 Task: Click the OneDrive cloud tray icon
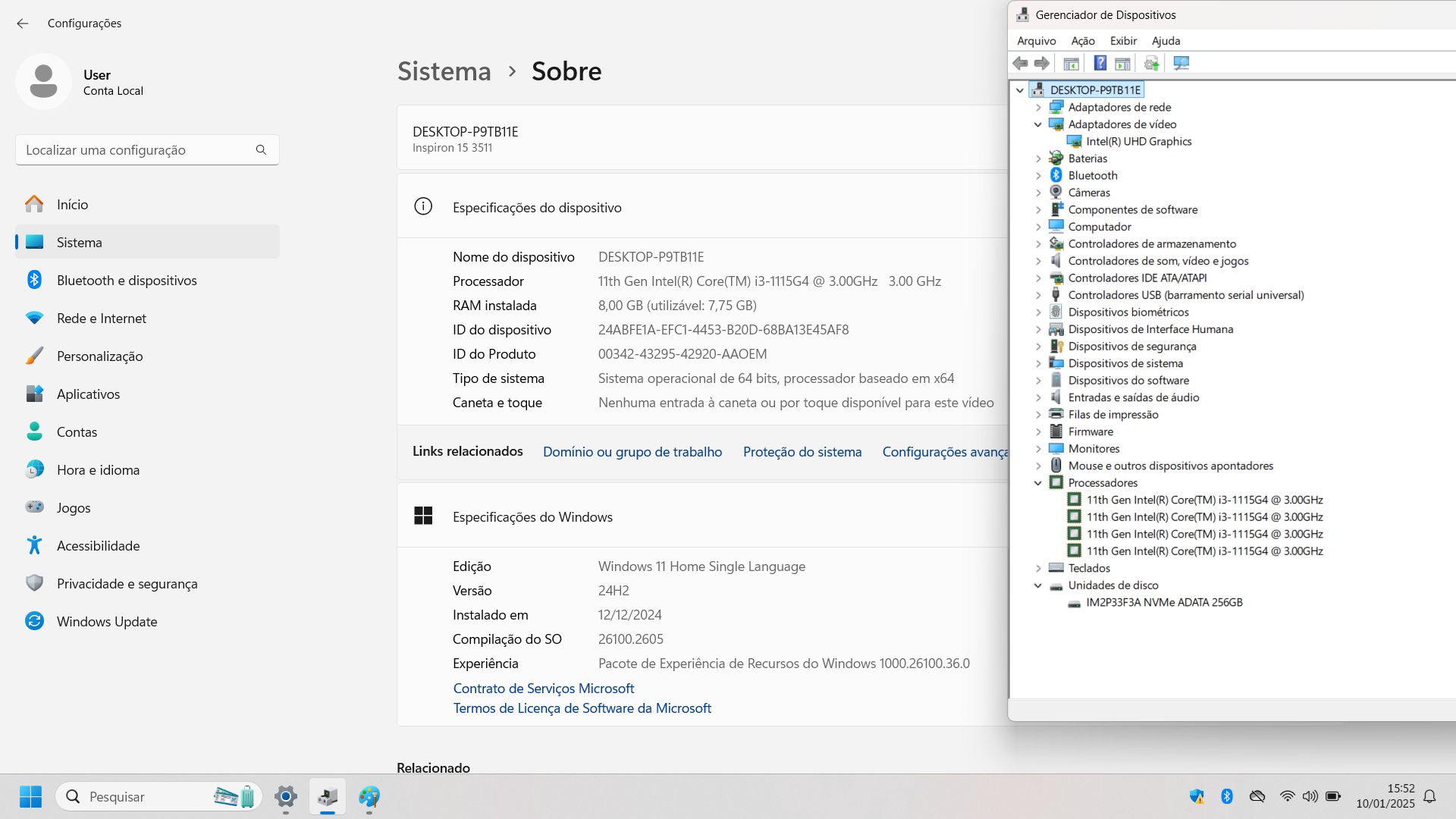1257,796
